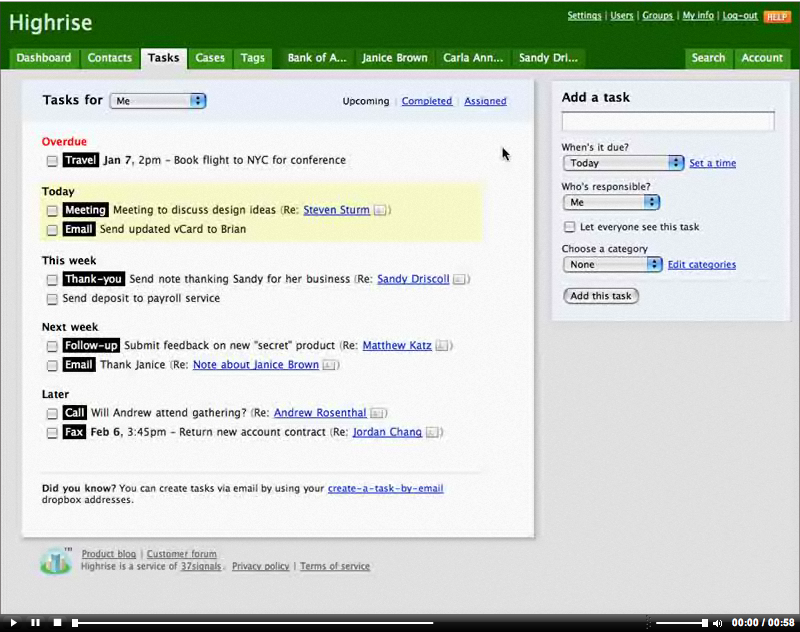
Task: Open the Settings link in header
Action: pyautogui.click(x=585, y=15)
